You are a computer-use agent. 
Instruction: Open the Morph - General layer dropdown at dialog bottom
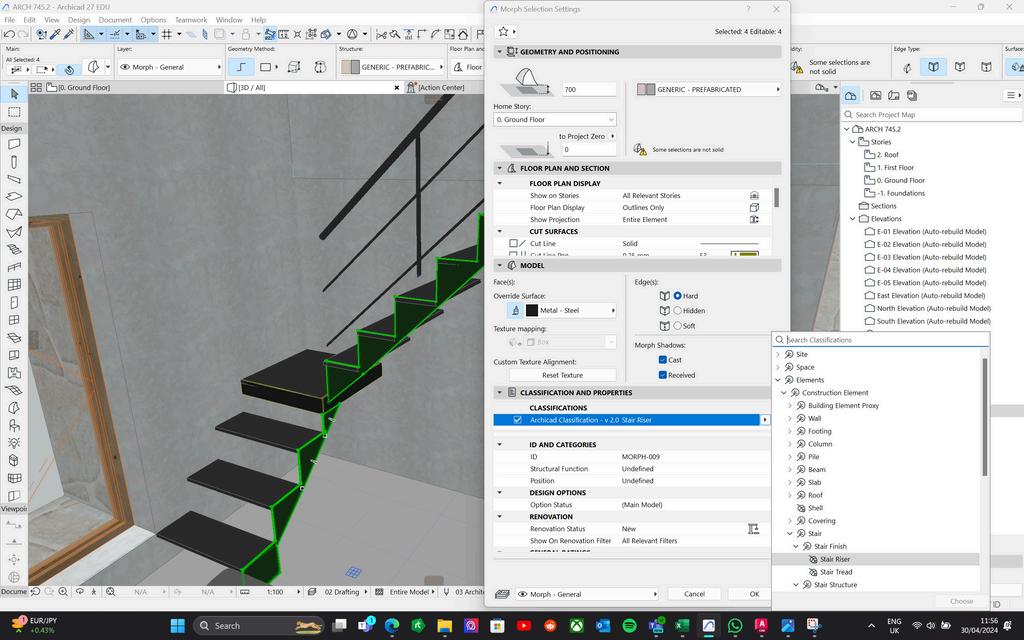pos(586,594)
